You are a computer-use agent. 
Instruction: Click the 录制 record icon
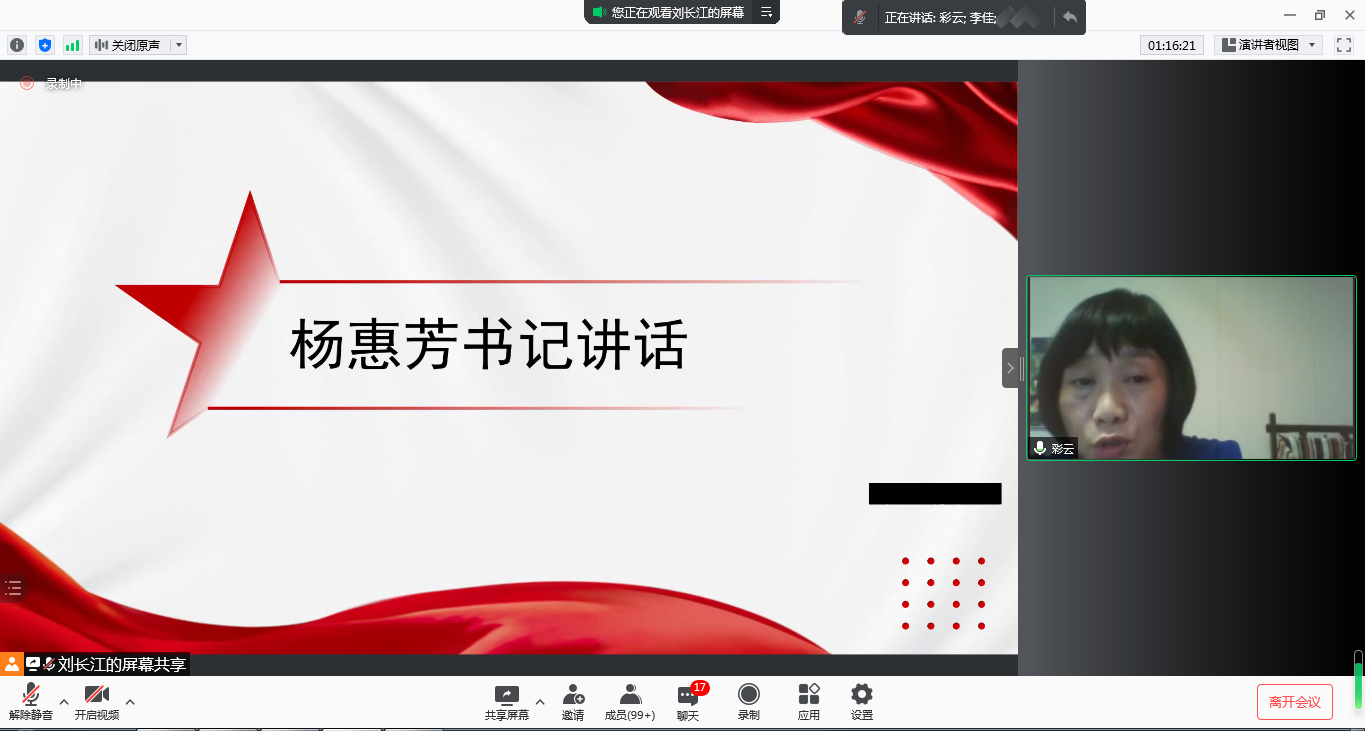coord(748,702)
